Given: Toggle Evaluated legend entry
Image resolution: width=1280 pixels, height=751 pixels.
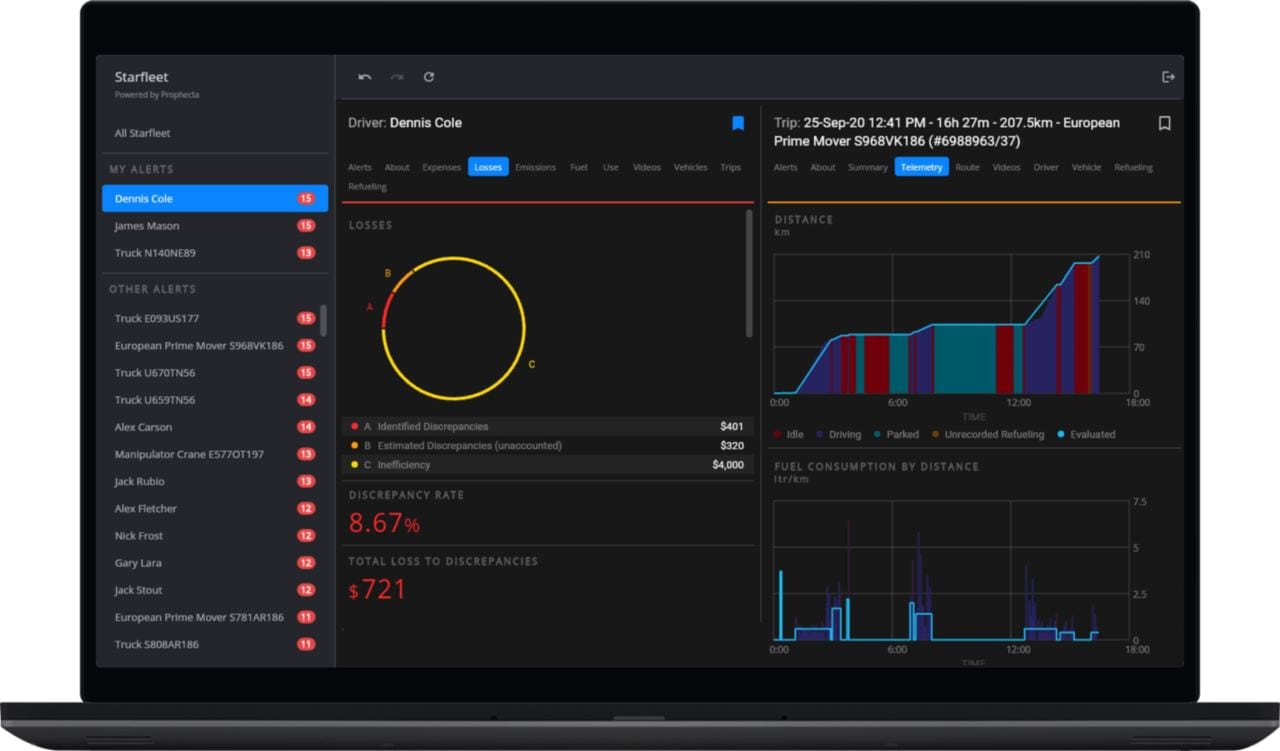Looking at the screenshot, I should 1086,434.
